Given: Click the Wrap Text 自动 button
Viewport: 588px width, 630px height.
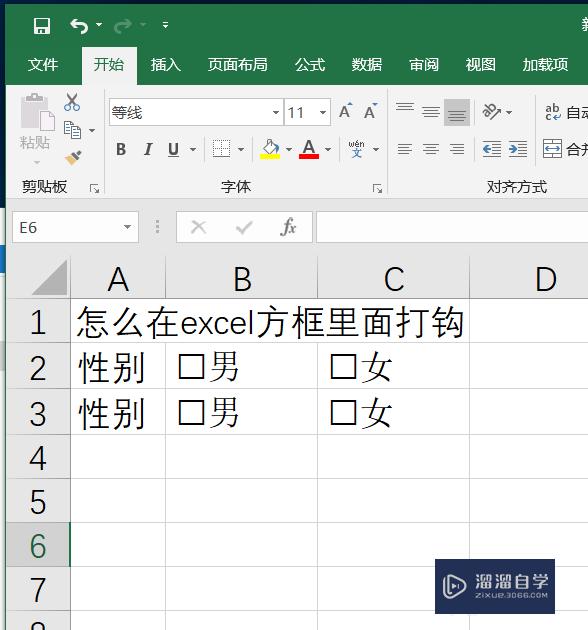Looking at the screenshot, I should [x=566, y=112].
